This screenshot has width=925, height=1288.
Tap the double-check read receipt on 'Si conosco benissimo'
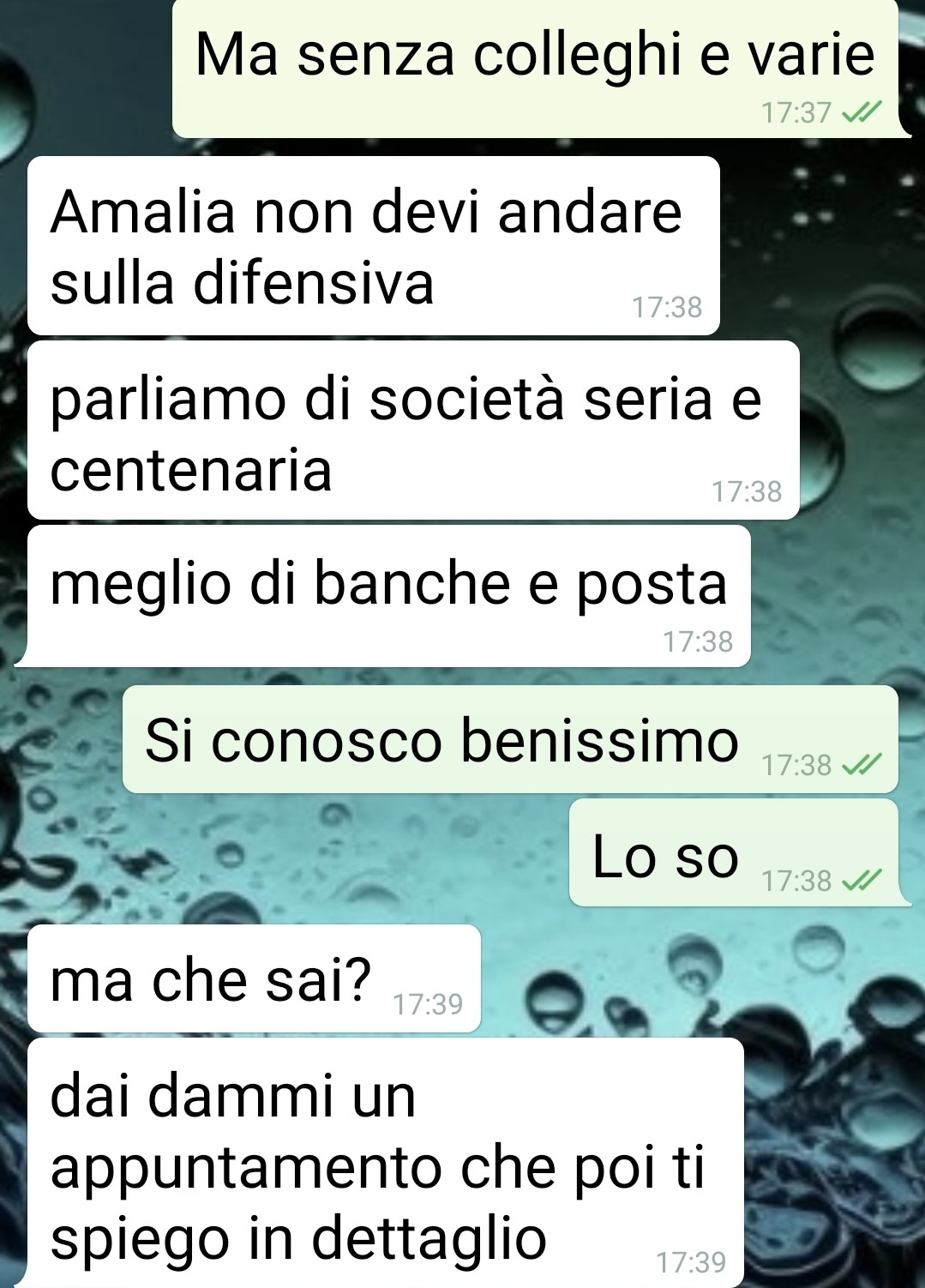pyautogui.click(x=862, y=764)
